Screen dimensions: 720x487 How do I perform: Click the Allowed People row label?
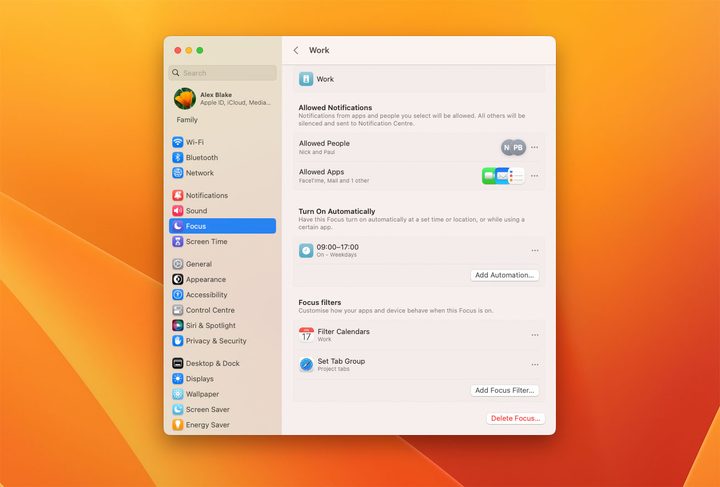[x=324, y=143]
